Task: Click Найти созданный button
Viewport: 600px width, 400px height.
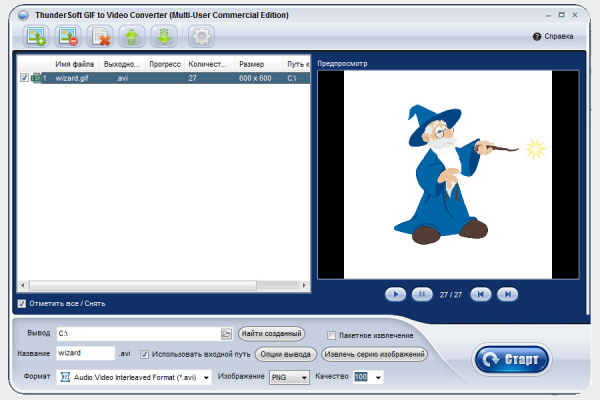Action: pos(271,333)
